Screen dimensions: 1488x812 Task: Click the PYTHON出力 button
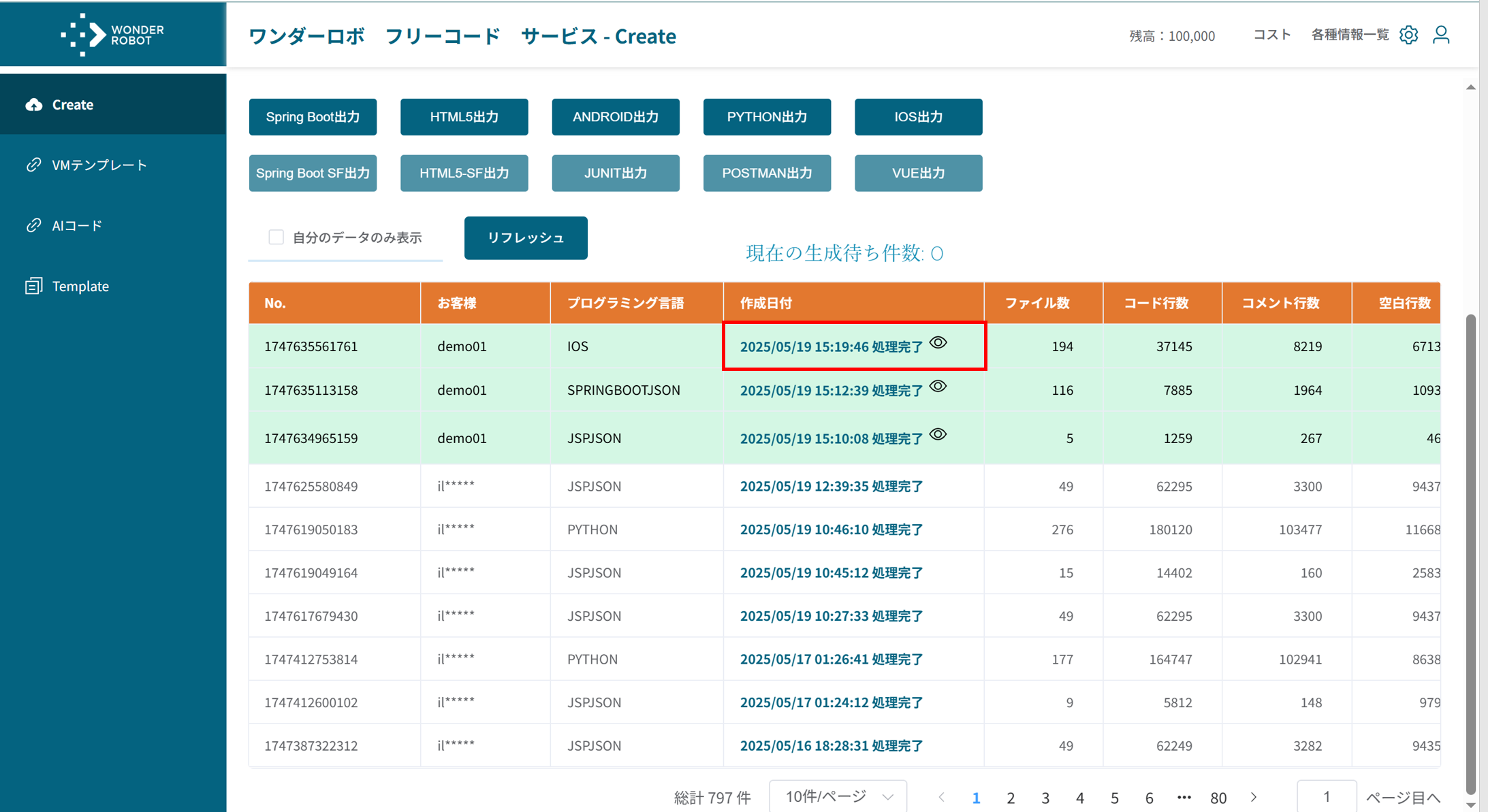(767, 117)
